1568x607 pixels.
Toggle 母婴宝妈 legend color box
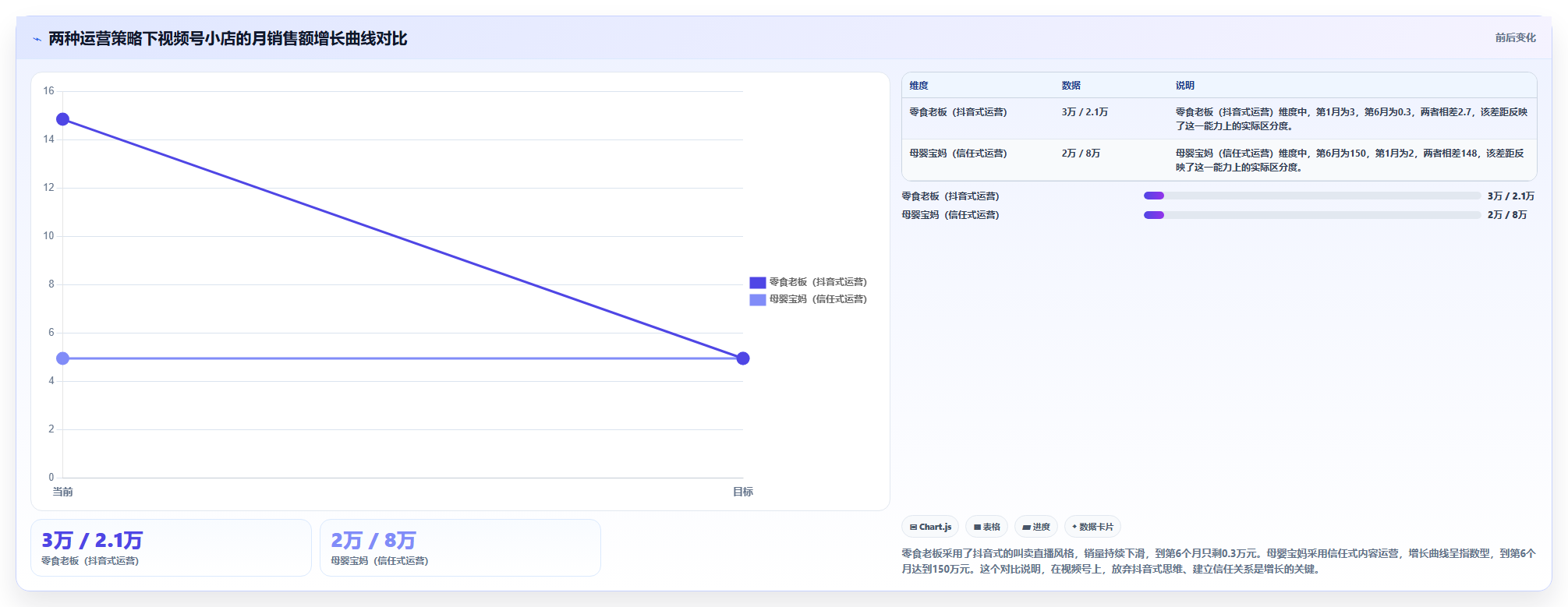pos(758,299)
